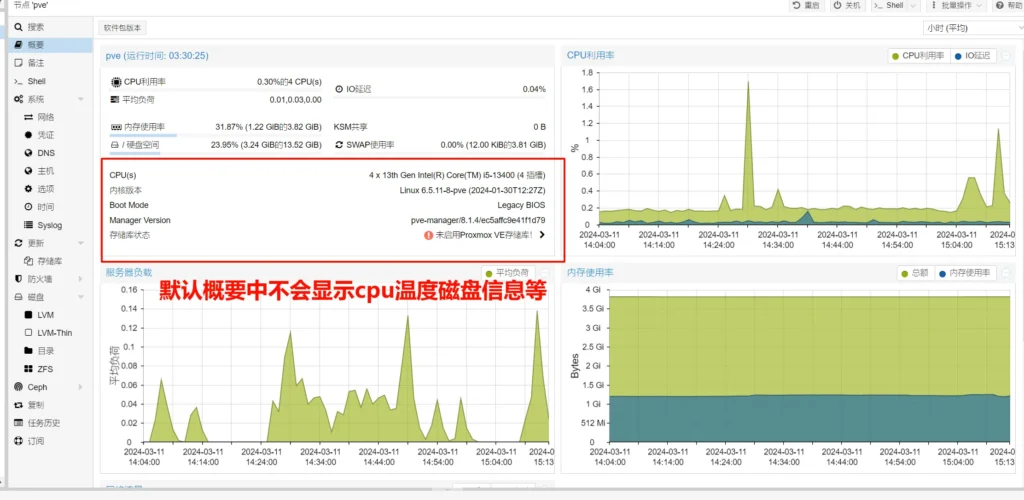
Task: Select the 概要 summary menu item
Action: (35, 45)
